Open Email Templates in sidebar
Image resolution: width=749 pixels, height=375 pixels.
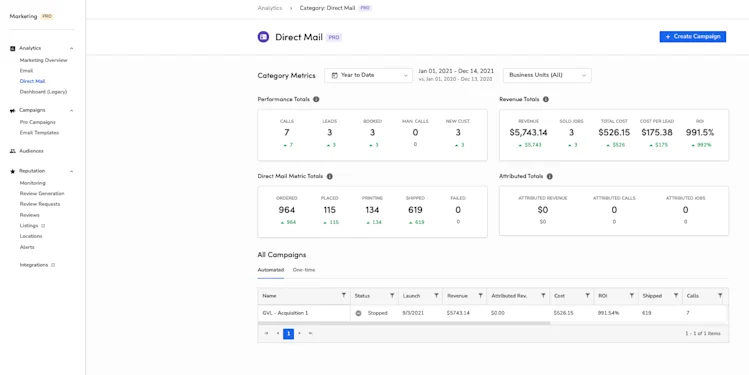tap(39, 133)
